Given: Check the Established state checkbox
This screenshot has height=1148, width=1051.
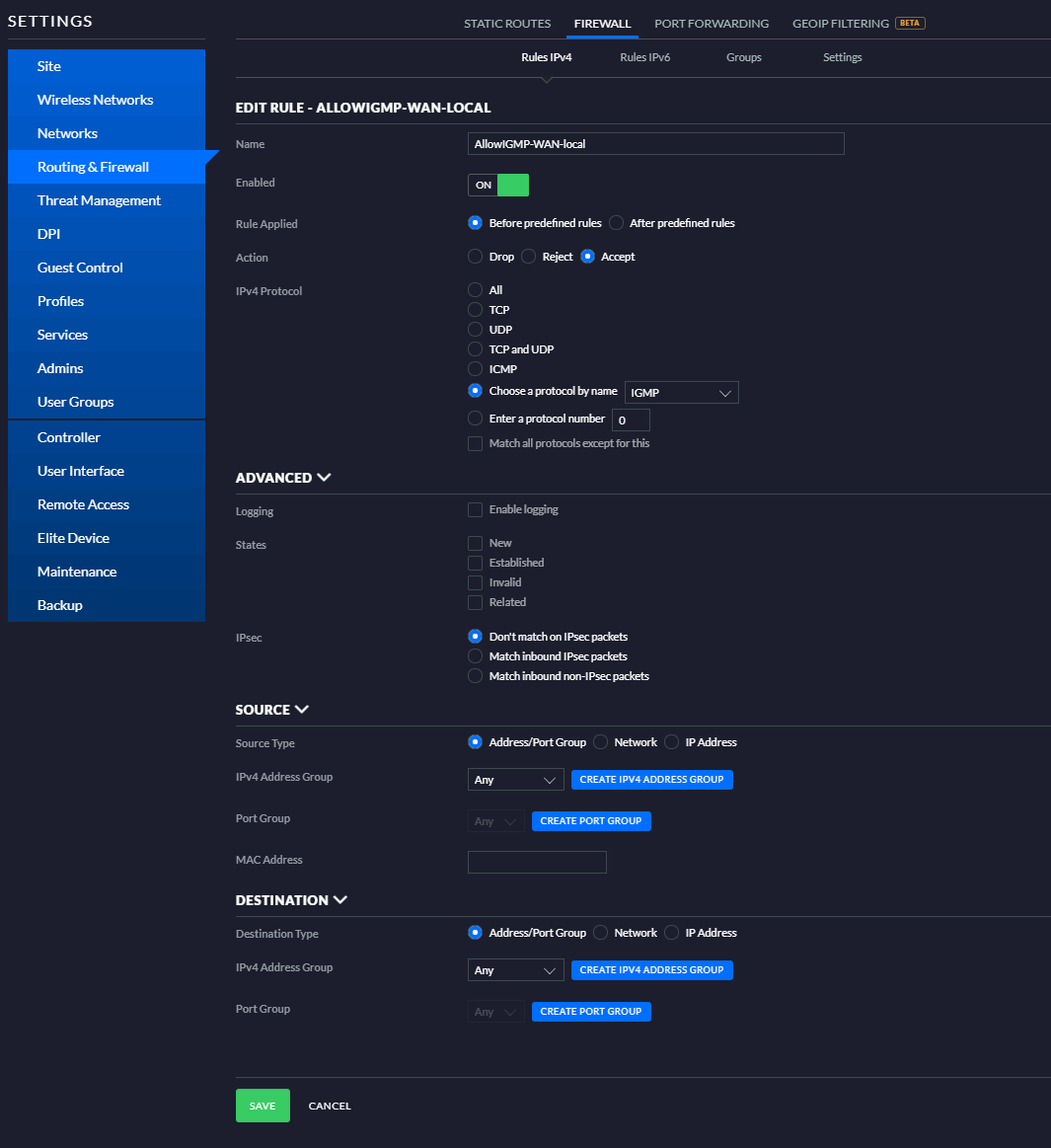Looking at the screenshot, I should [x=475, y=563].
